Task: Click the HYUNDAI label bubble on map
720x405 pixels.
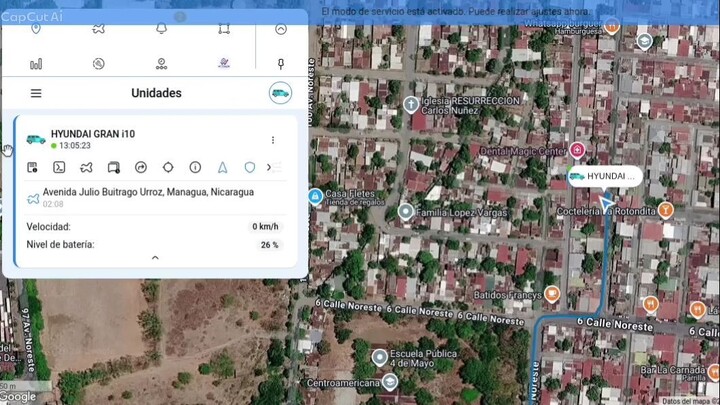Action: (604, 176)
